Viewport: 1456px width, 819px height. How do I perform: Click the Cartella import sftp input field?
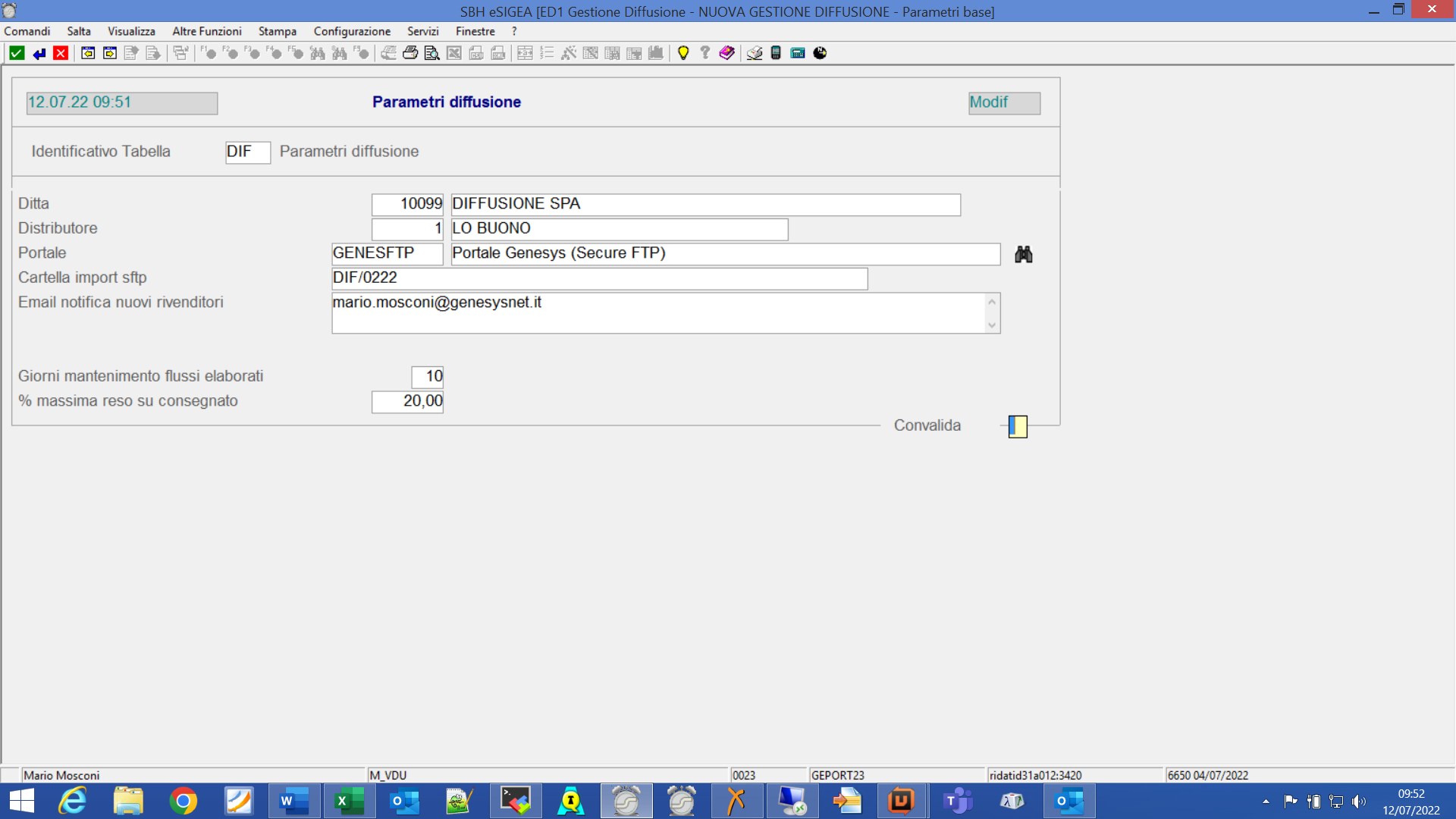[x=599, y=278]
